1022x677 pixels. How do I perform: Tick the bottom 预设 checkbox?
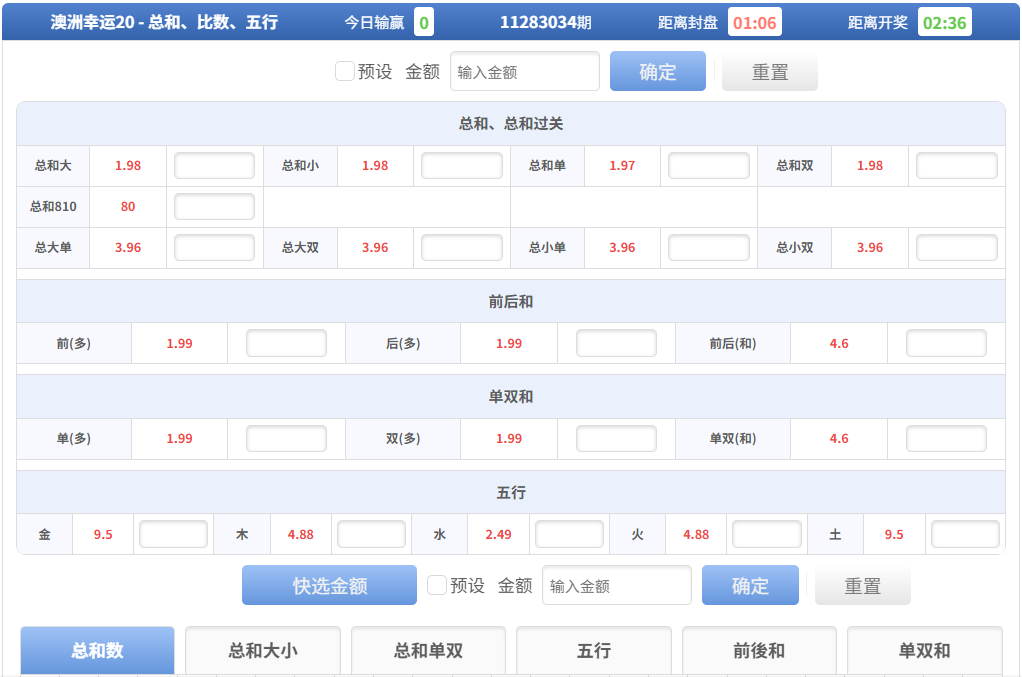(437, 585)
